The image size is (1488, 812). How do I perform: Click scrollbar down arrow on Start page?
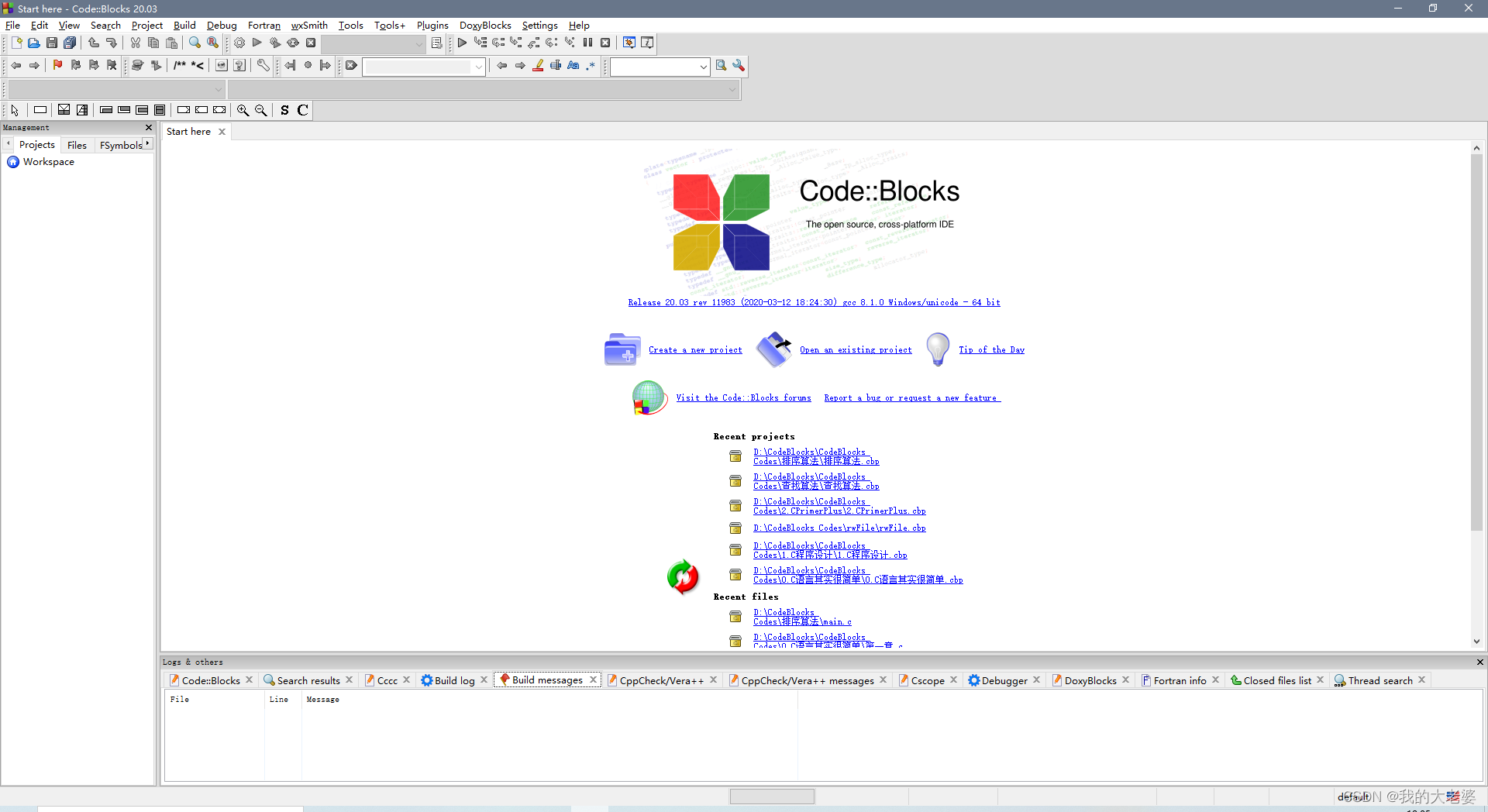pos(1476,642)
